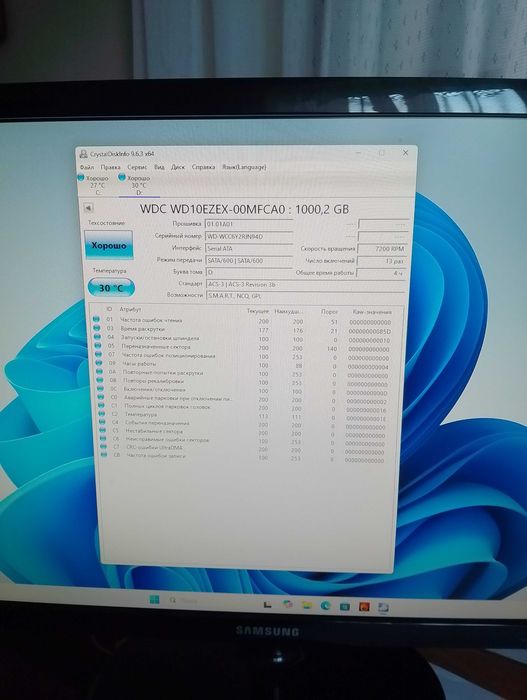527x700 pixels.
Task: Click the S.M.A.R.T., NCQ, GPL features field
Action: tap(305, 296)
